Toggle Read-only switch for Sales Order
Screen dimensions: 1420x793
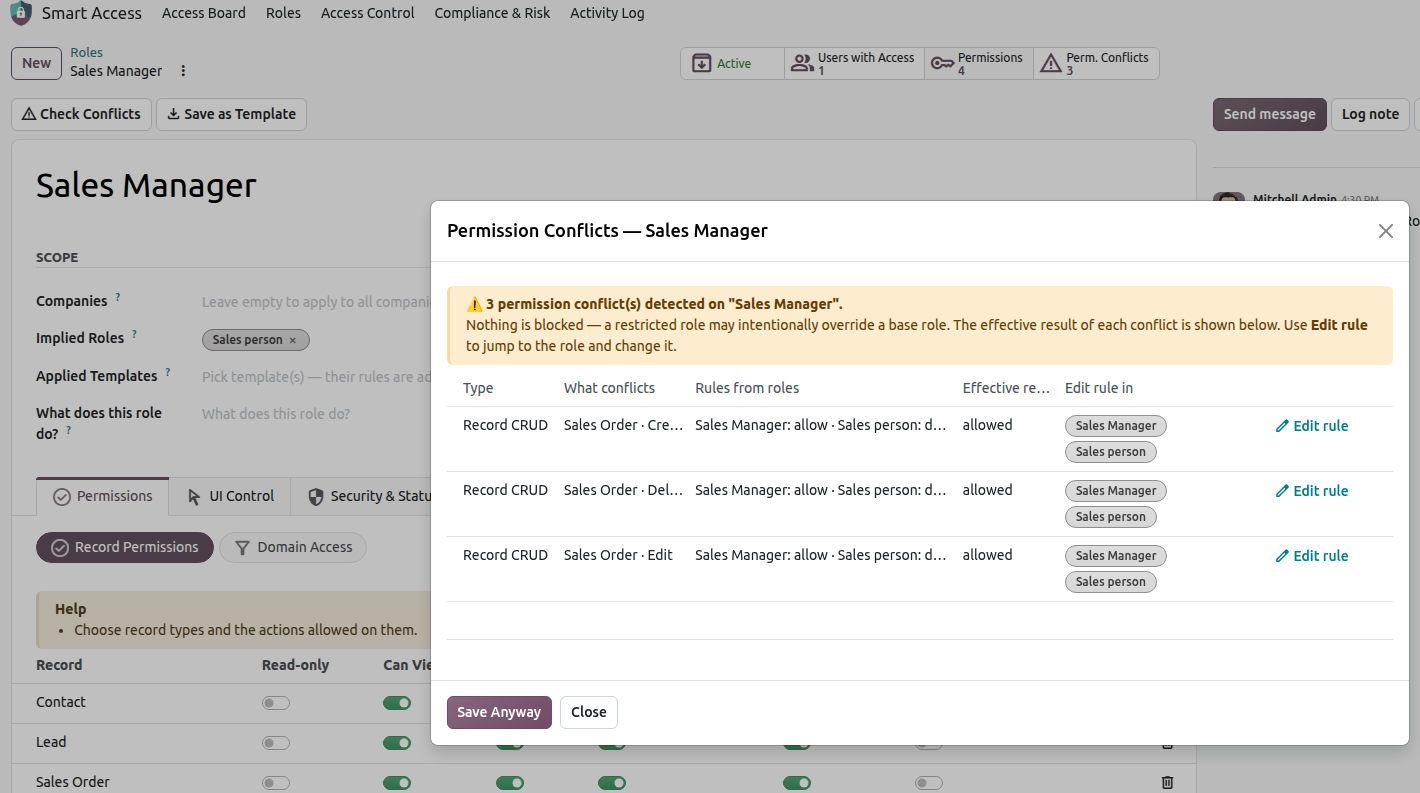(x=276, y=783)
